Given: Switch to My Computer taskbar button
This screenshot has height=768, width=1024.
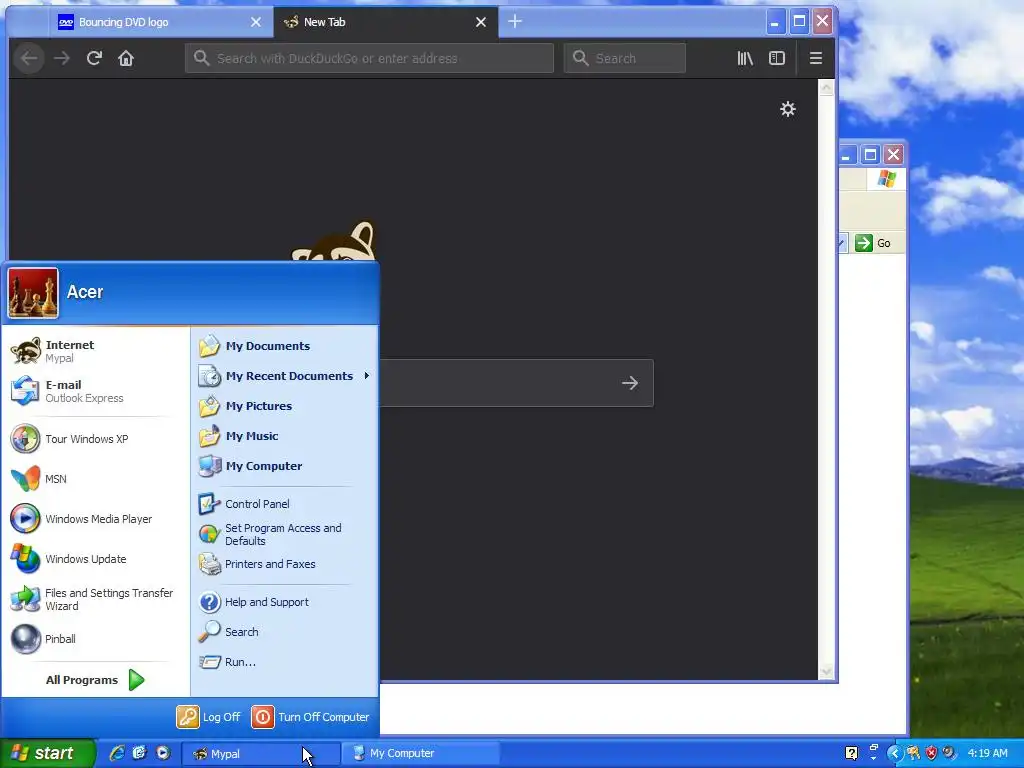Looking at the screenshot, I should tap(422, 754).
